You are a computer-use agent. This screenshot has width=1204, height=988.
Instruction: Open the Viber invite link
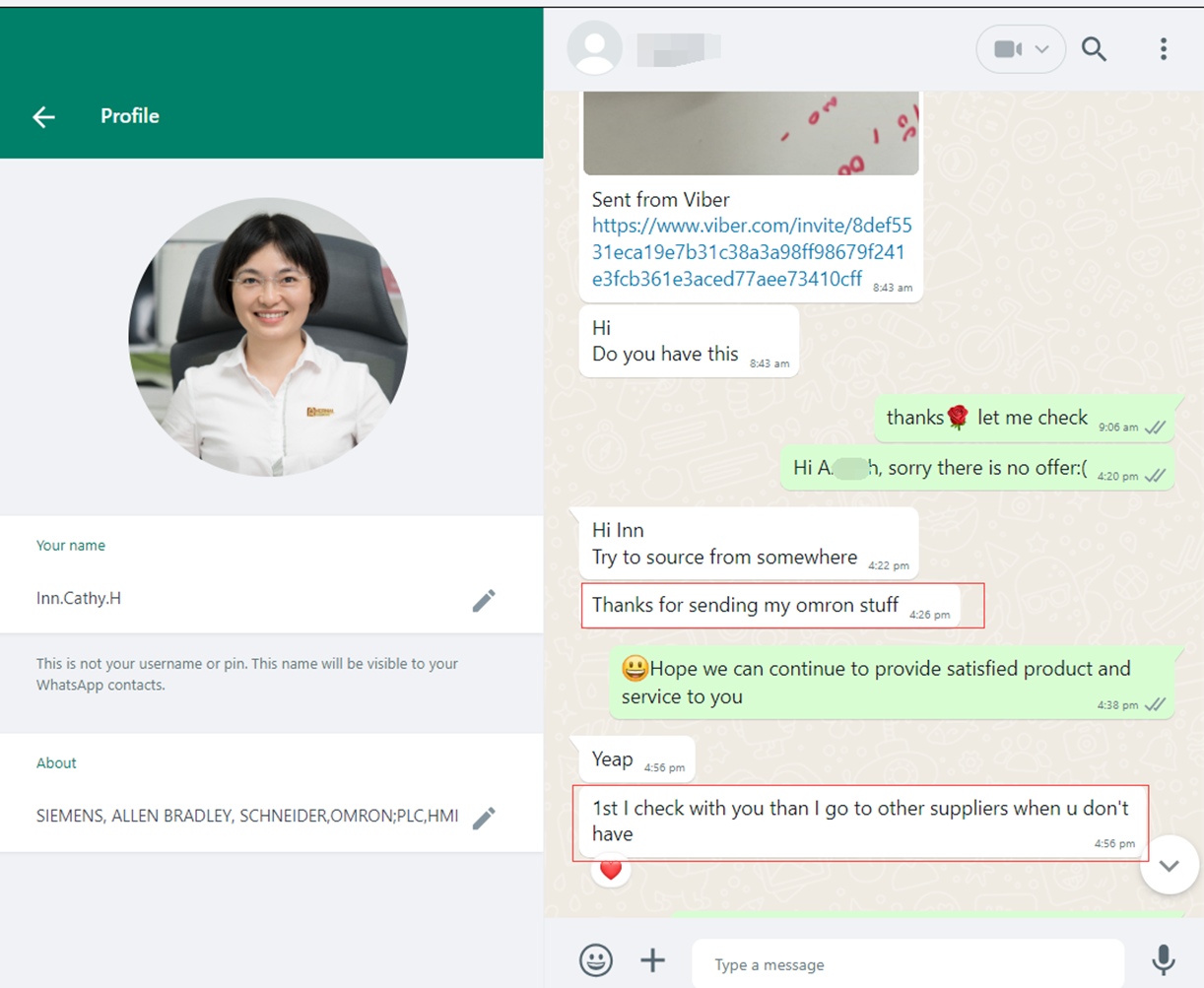point(751,252)
